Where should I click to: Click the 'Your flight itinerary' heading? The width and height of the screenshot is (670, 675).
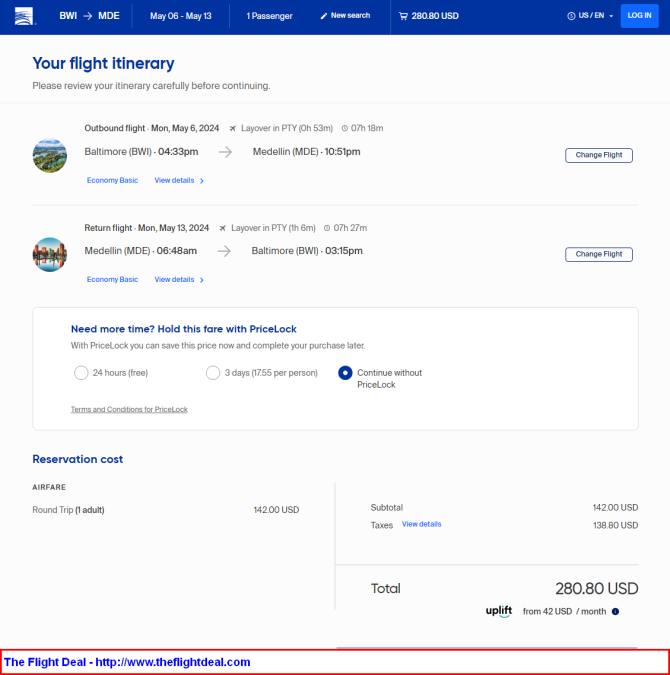pos(103,63)
